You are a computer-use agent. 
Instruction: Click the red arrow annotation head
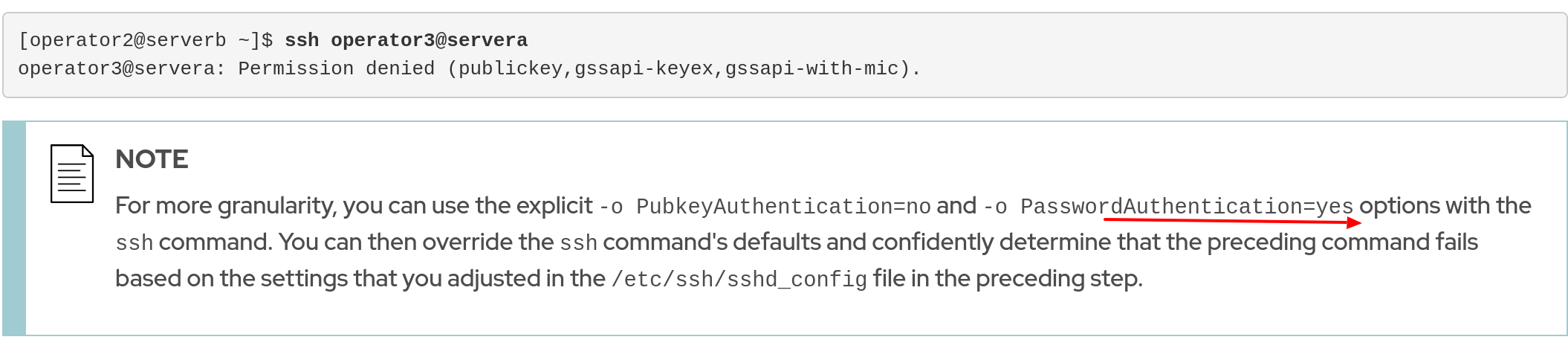(x=1353, y=222)
